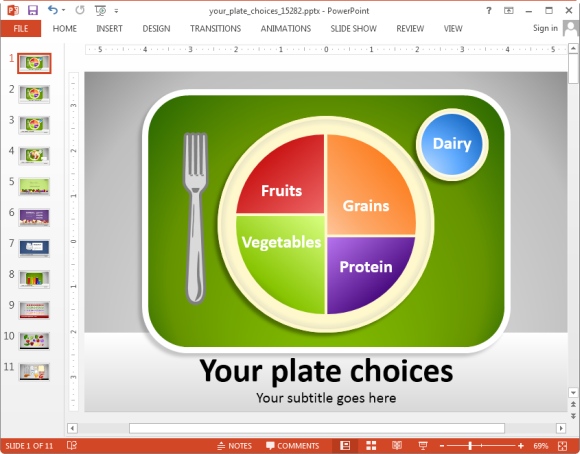Click horizontal scrollbar left arrow
The width and height of the screenshot is (580, 454).
pyautogui.click(x=72, y=428)
